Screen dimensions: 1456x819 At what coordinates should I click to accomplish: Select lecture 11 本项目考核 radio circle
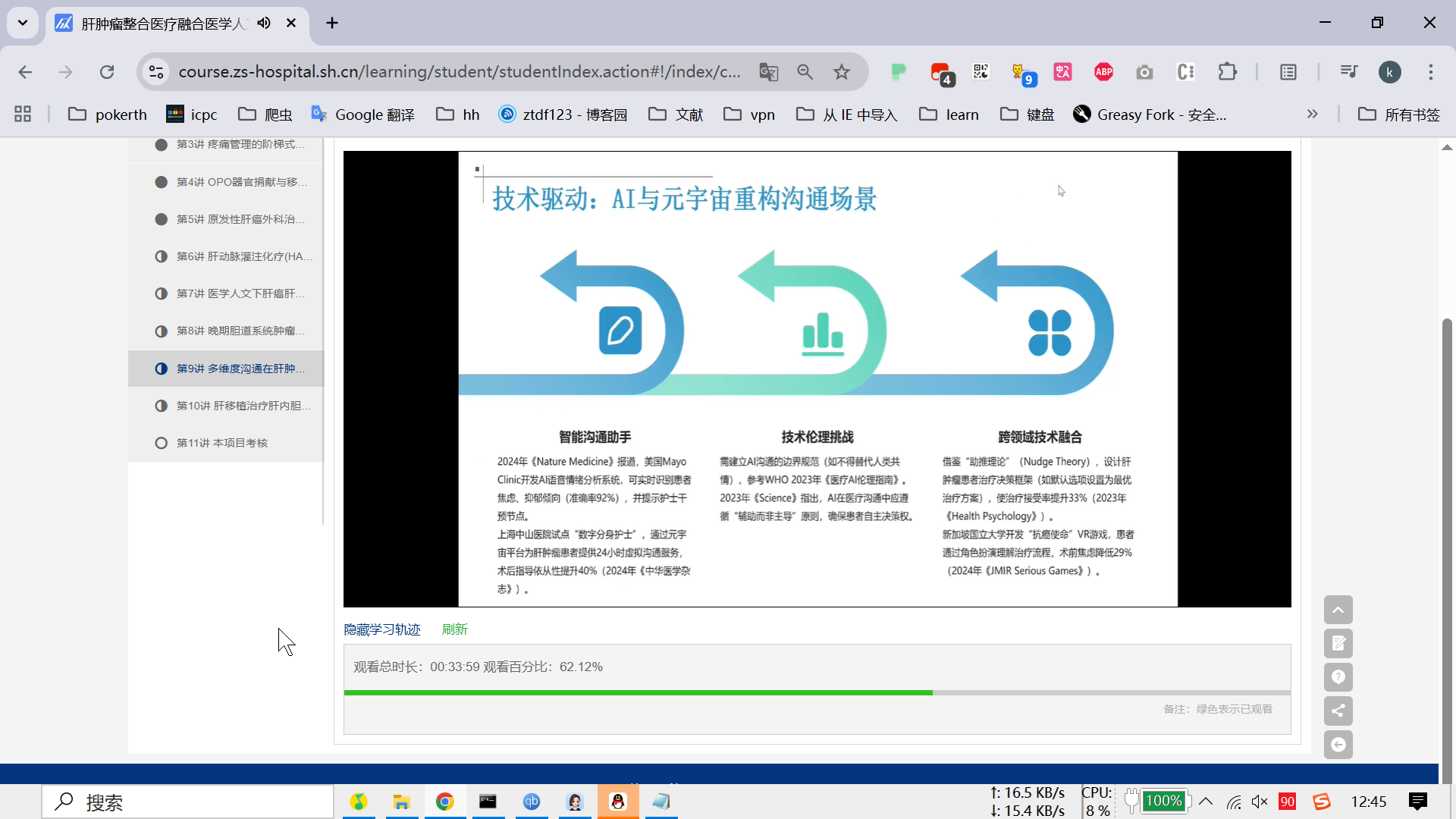click(x=161, y=443)
